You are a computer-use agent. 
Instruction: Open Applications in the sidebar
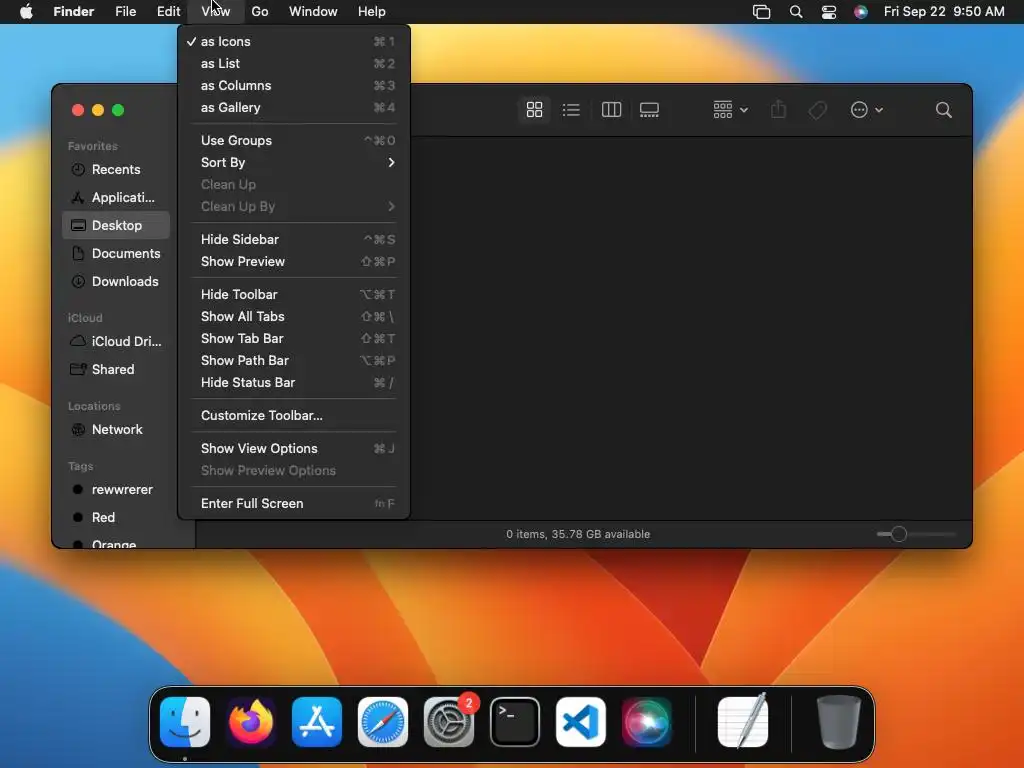(x=116, y=197)
